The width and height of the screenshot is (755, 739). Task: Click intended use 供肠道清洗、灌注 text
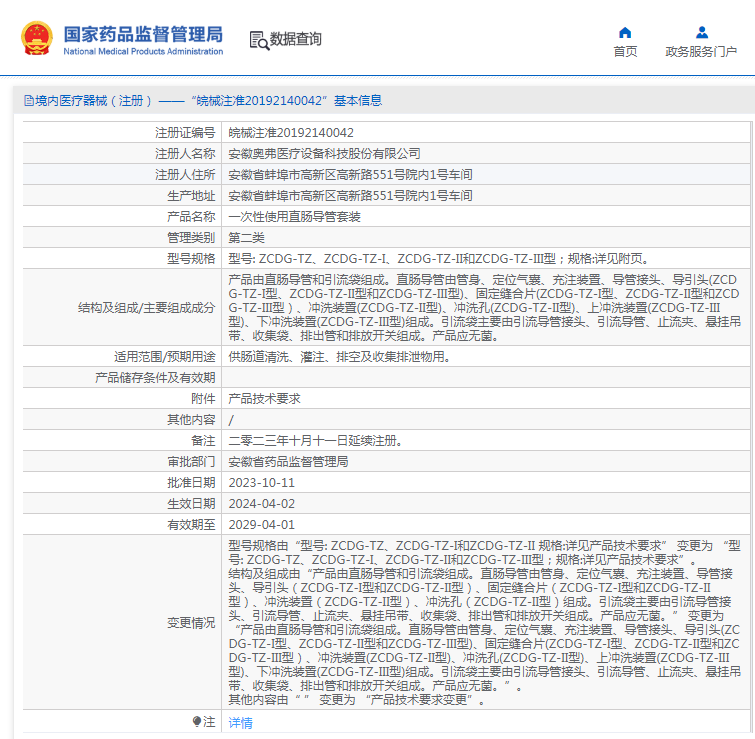(x=339, y=357)
